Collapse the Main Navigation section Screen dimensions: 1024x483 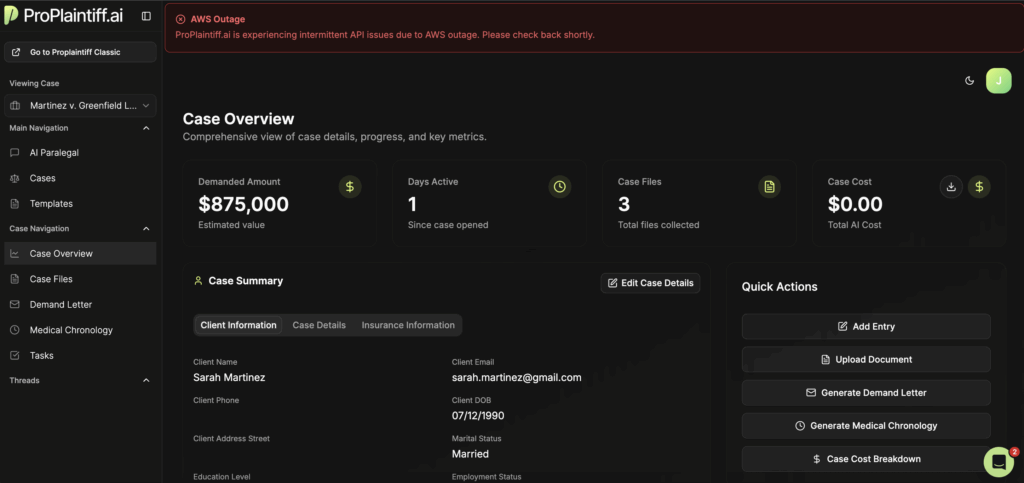pyautogui.click(x=146, y=128)
